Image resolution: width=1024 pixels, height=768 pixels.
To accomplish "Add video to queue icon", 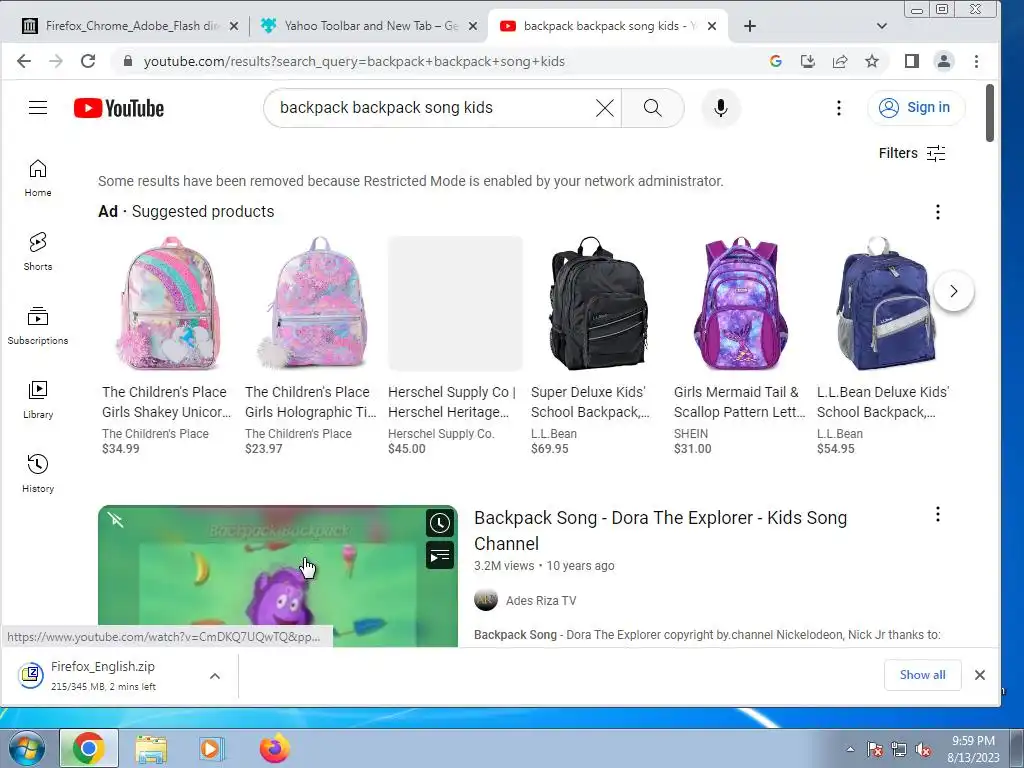I will click(x=440, y=555).
